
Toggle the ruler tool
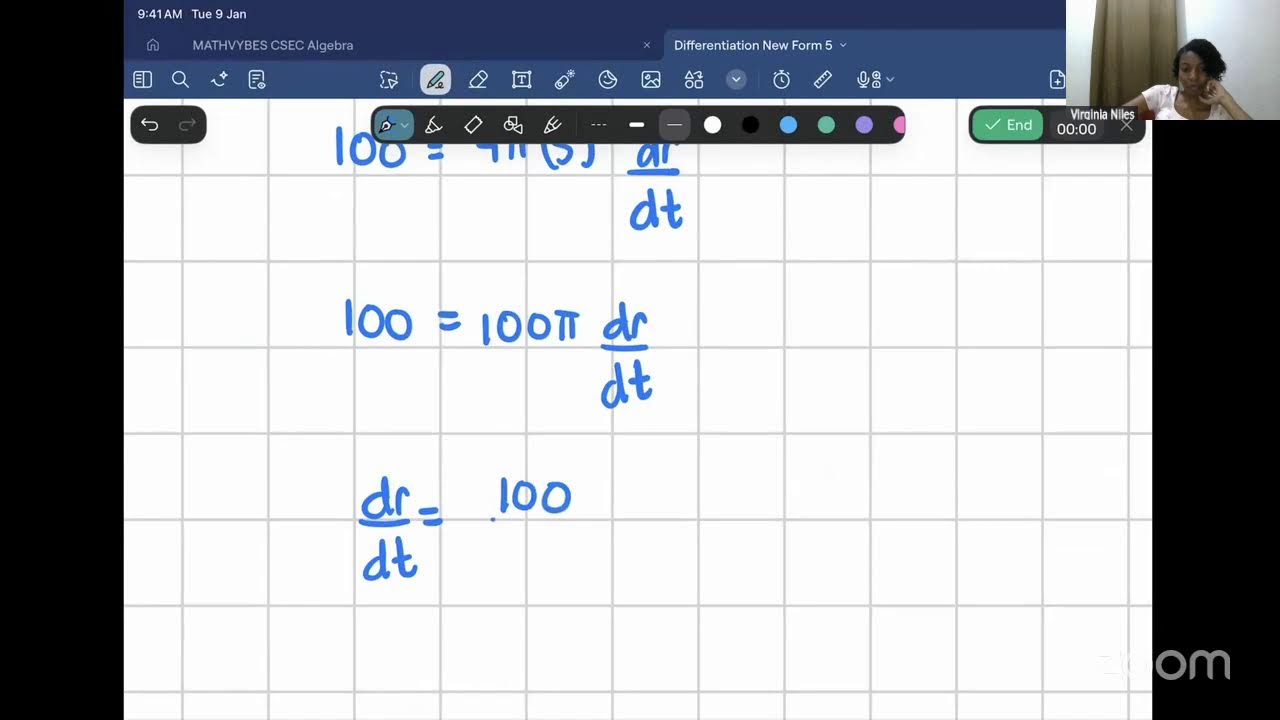click(823, 80)
